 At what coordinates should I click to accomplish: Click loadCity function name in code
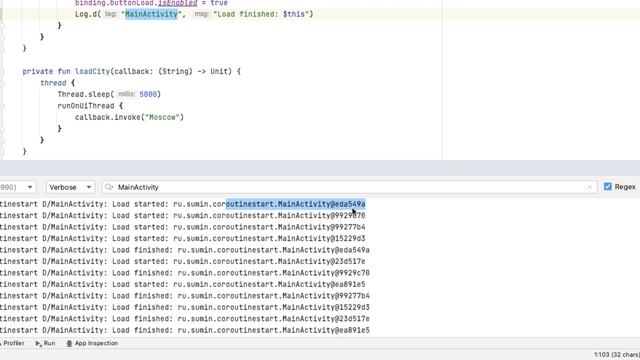[x=92, y=71]
